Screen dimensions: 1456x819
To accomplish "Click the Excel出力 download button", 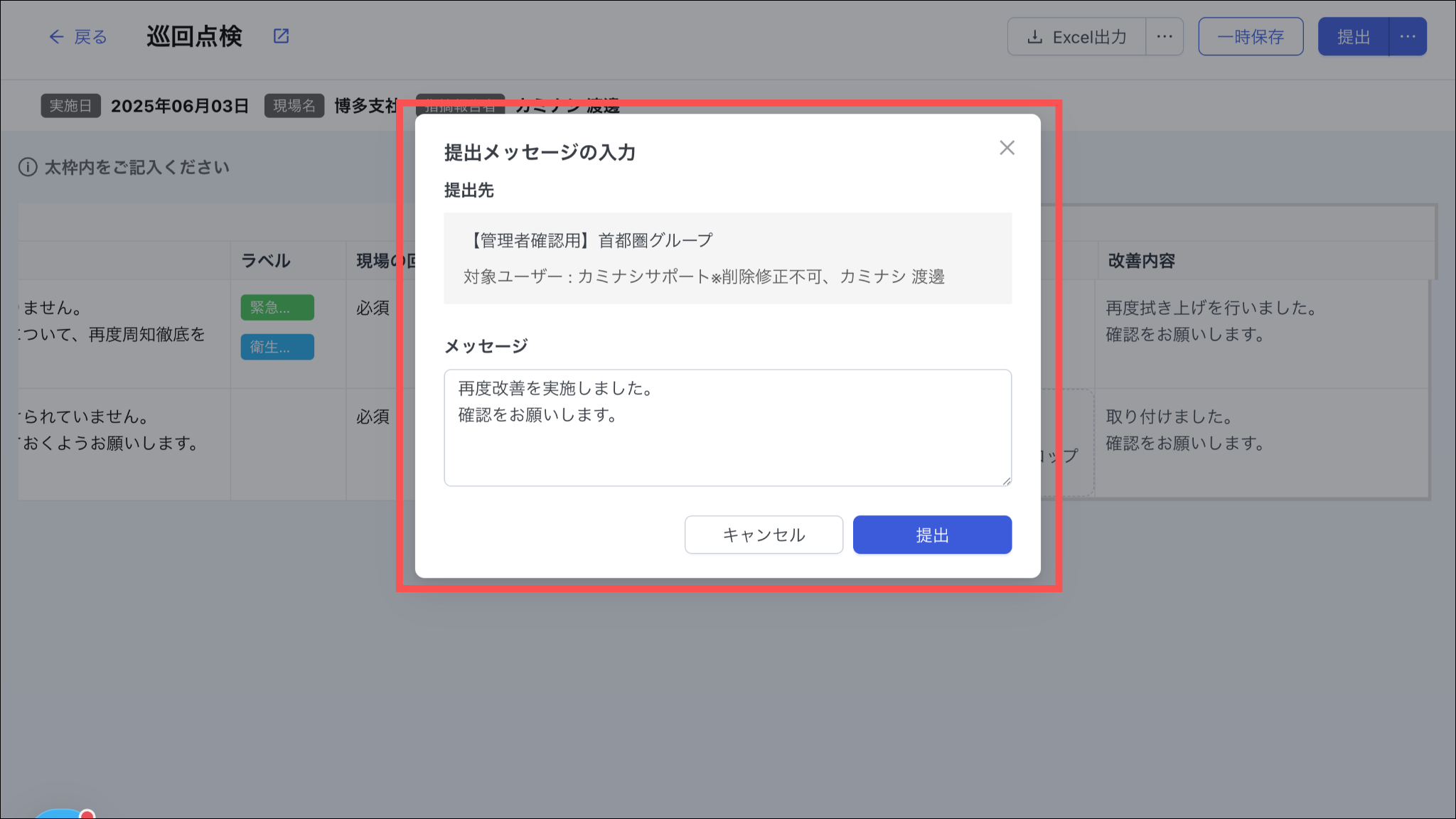I will tap(1077, 37).
